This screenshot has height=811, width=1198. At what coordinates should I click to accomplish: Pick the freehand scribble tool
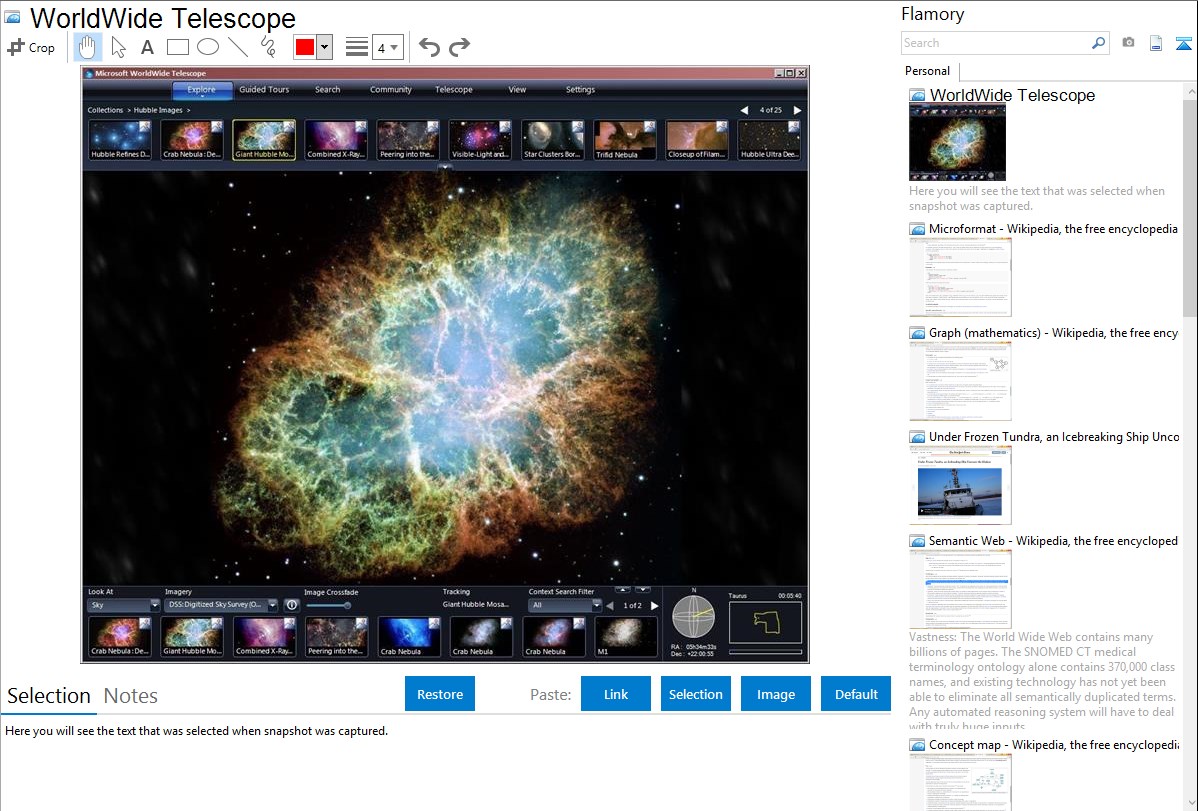268,47
